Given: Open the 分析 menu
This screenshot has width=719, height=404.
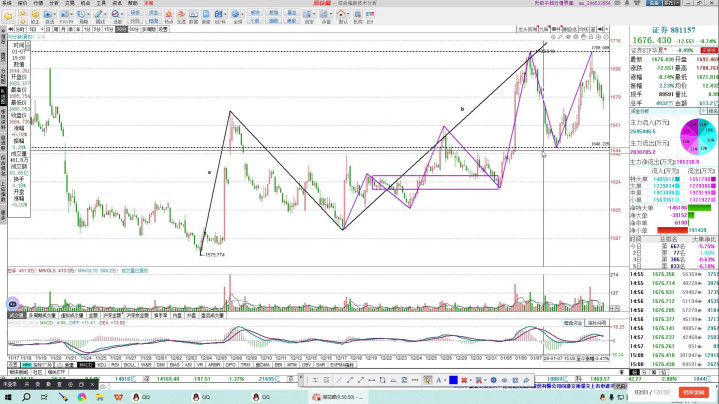Looking at the screenshot, I should point(53,4).
